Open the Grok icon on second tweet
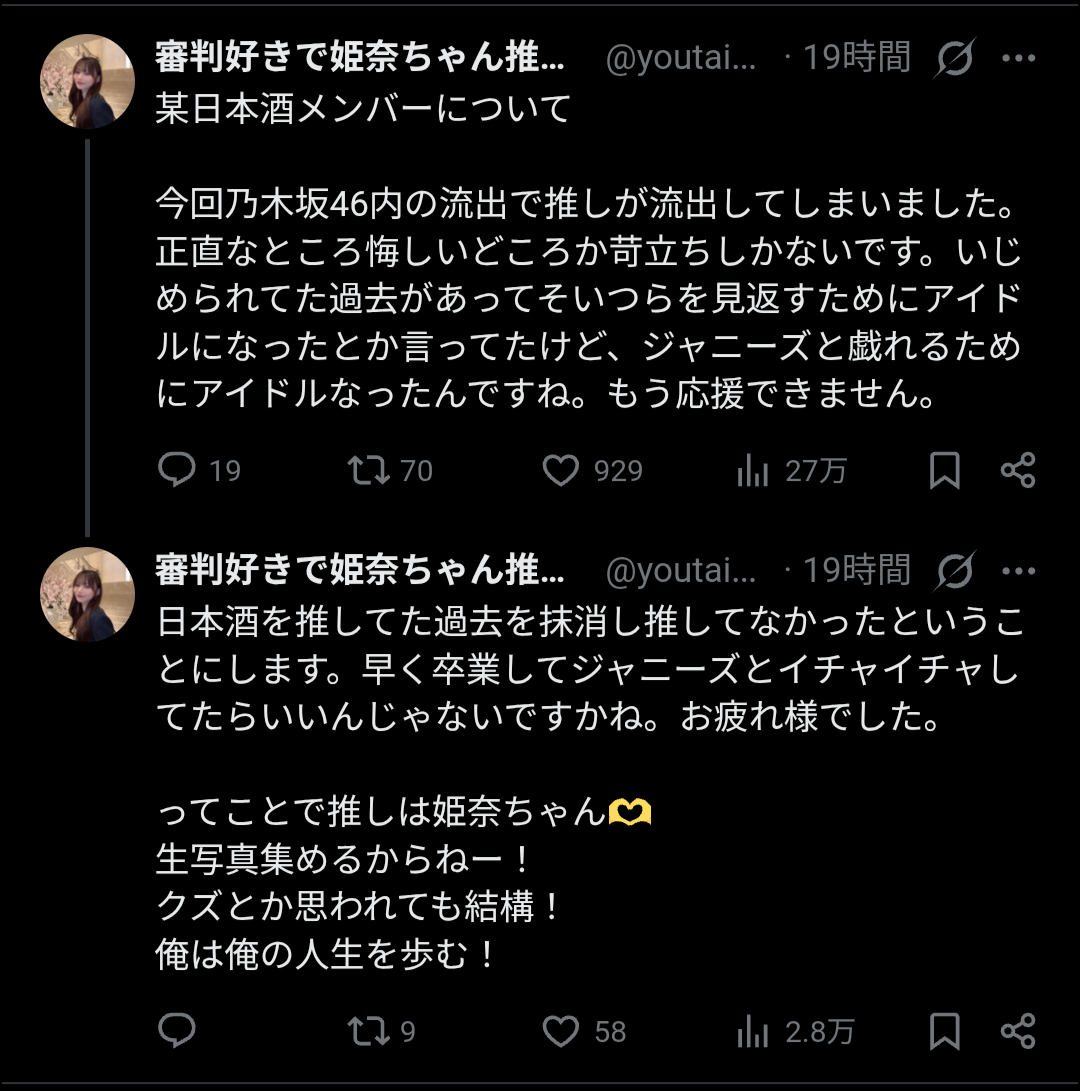The width and height of the screenshot is (1080, 1091). (954, 571)
